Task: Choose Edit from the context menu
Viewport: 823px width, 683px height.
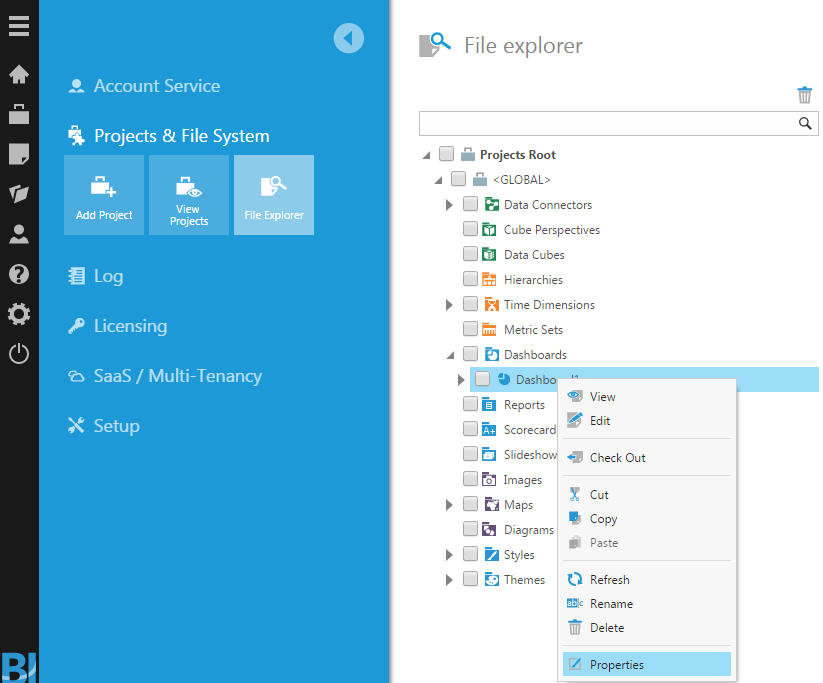Action: point(647,421)
